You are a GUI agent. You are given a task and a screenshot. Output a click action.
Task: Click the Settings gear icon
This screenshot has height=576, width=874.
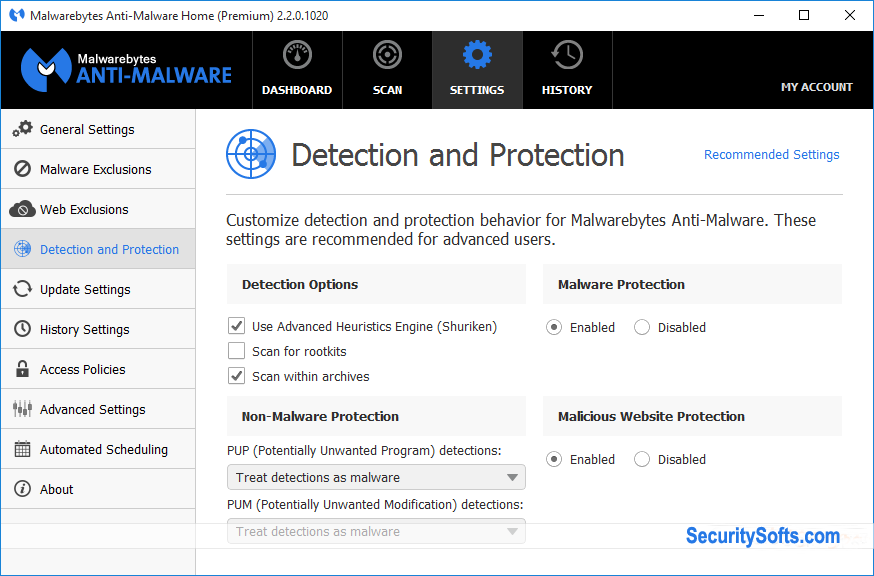pos(477,55)
